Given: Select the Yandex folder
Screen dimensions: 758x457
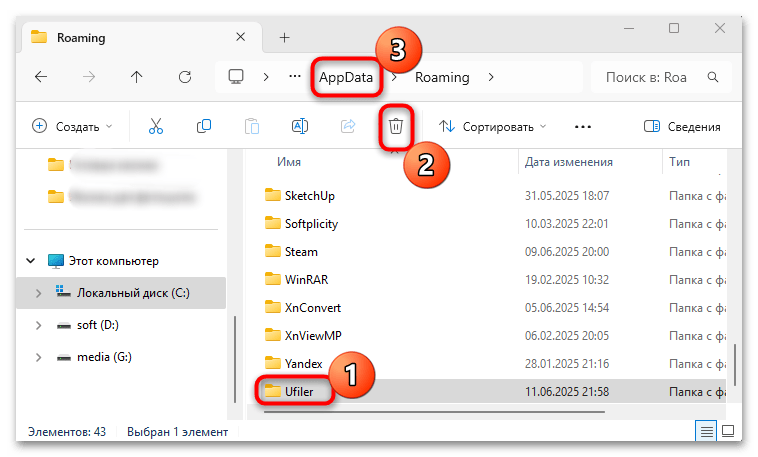Looking at the screenshot, I should (x=303, y=364).
